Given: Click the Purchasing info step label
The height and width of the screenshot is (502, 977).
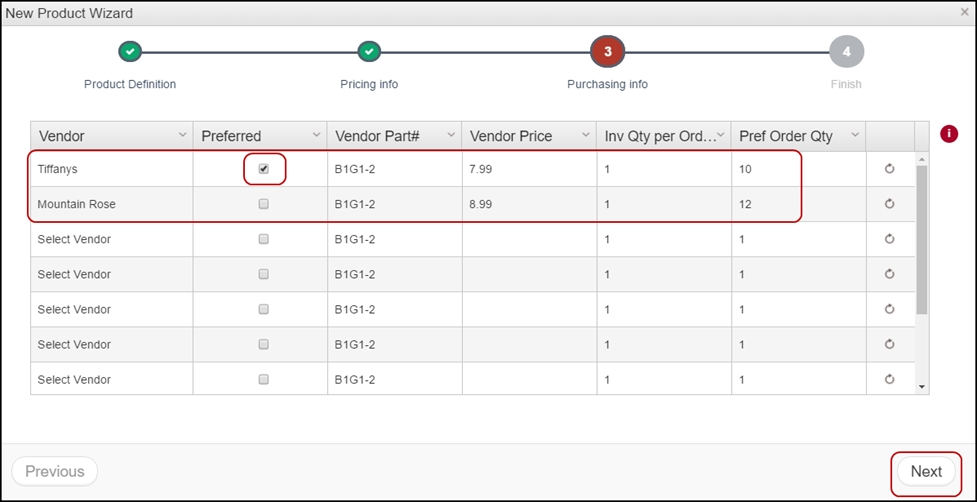Looking at the screenshot, I should coord(608,84).
